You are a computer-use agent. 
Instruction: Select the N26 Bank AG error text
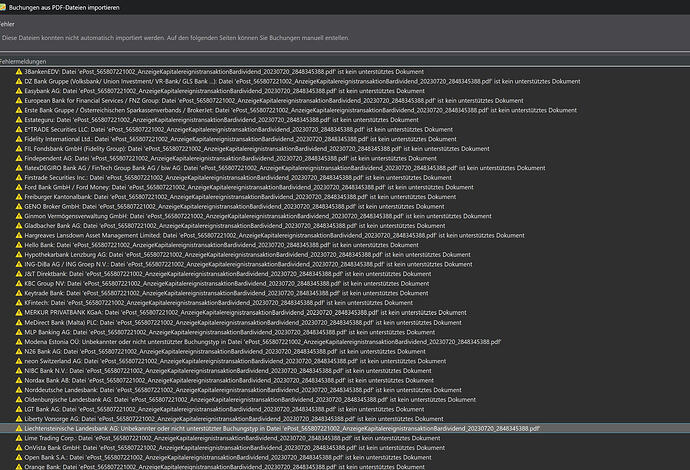pos(225,351)
